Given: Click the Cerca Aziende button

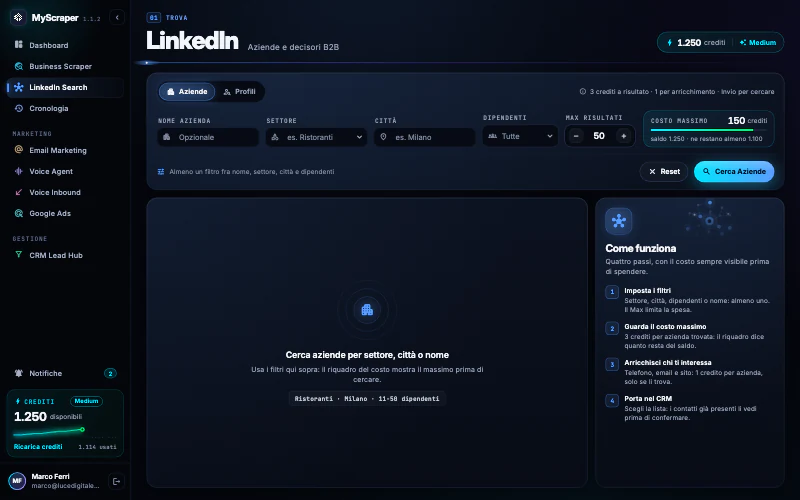Looking at the screenshot, I should [x=734, y=171].
